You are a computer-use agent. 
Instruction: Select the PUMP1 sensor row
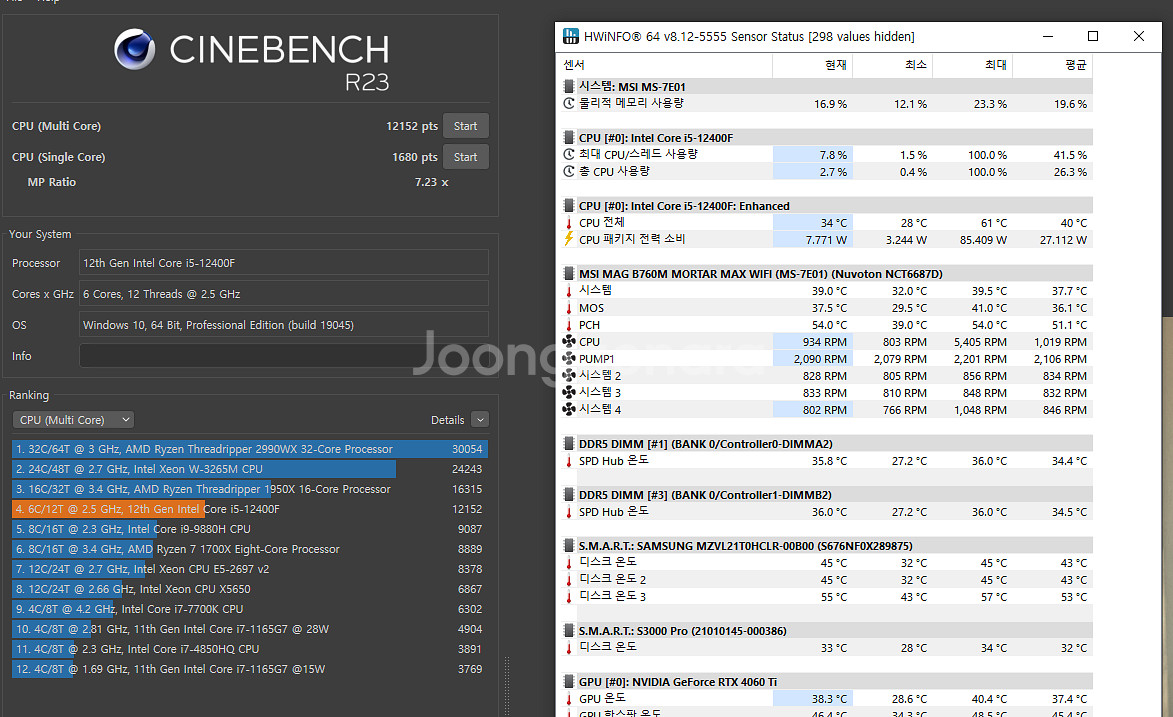click(x=825, y=359)
